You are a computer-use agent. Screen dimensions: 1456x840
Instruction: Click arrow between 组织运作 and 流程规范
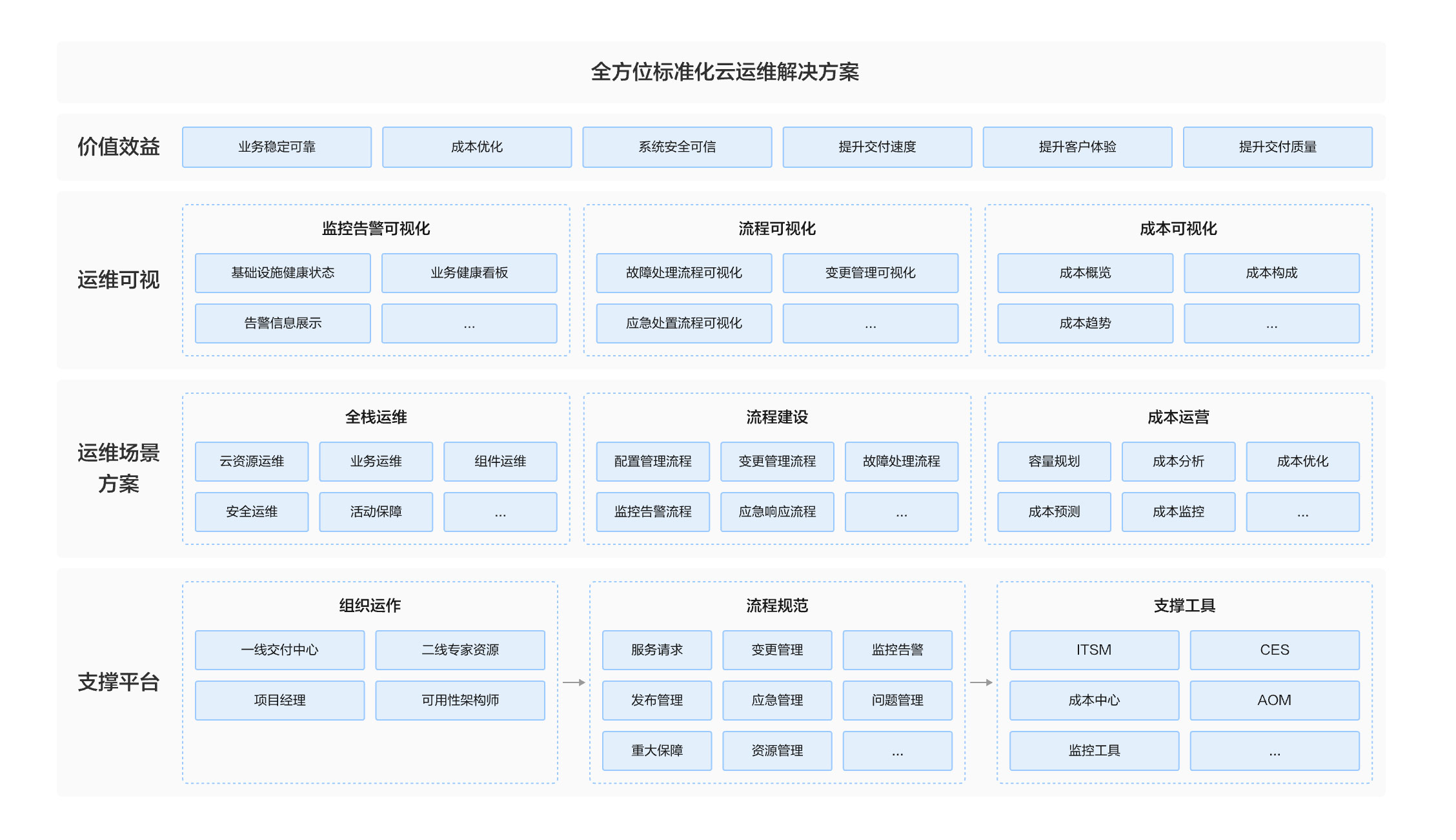tap(574, 682)
